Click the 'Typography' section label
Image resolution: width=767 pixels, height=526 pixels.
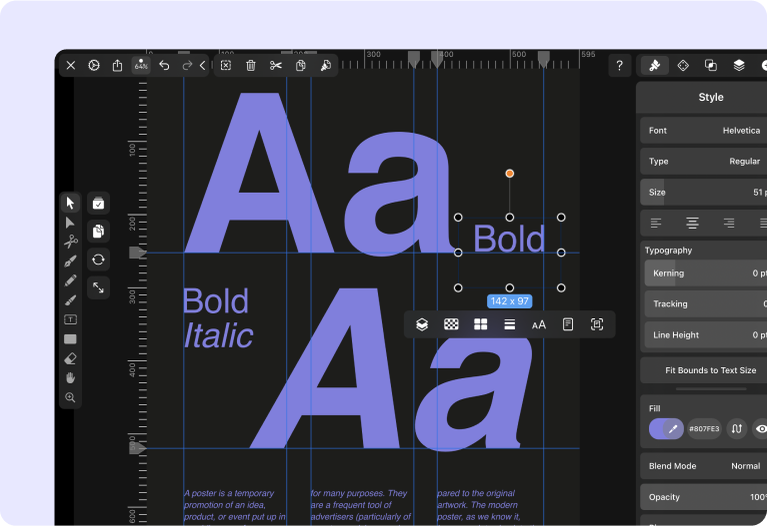coord(668,251)
